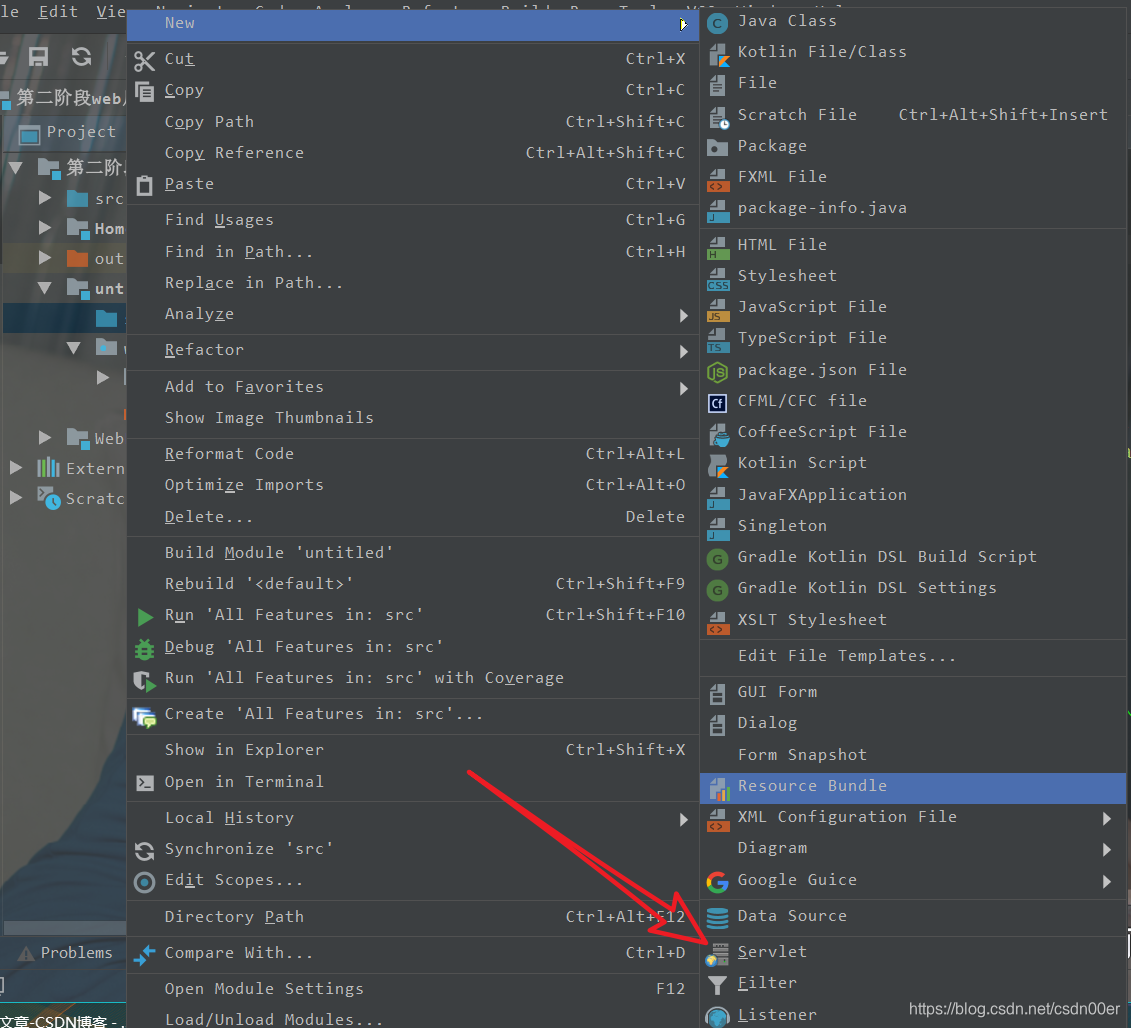Click the Kotlin File/Class icon
The image size is (1131, 1028).
(x=718, y=55)
